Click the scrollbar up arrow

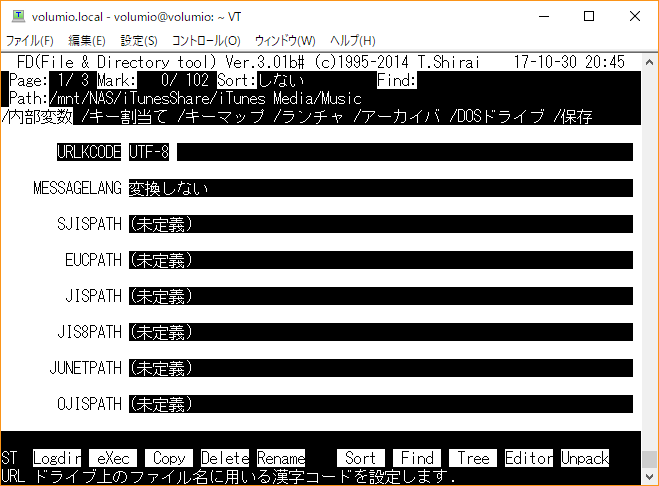pyautogui.click(x=650, y=62)
